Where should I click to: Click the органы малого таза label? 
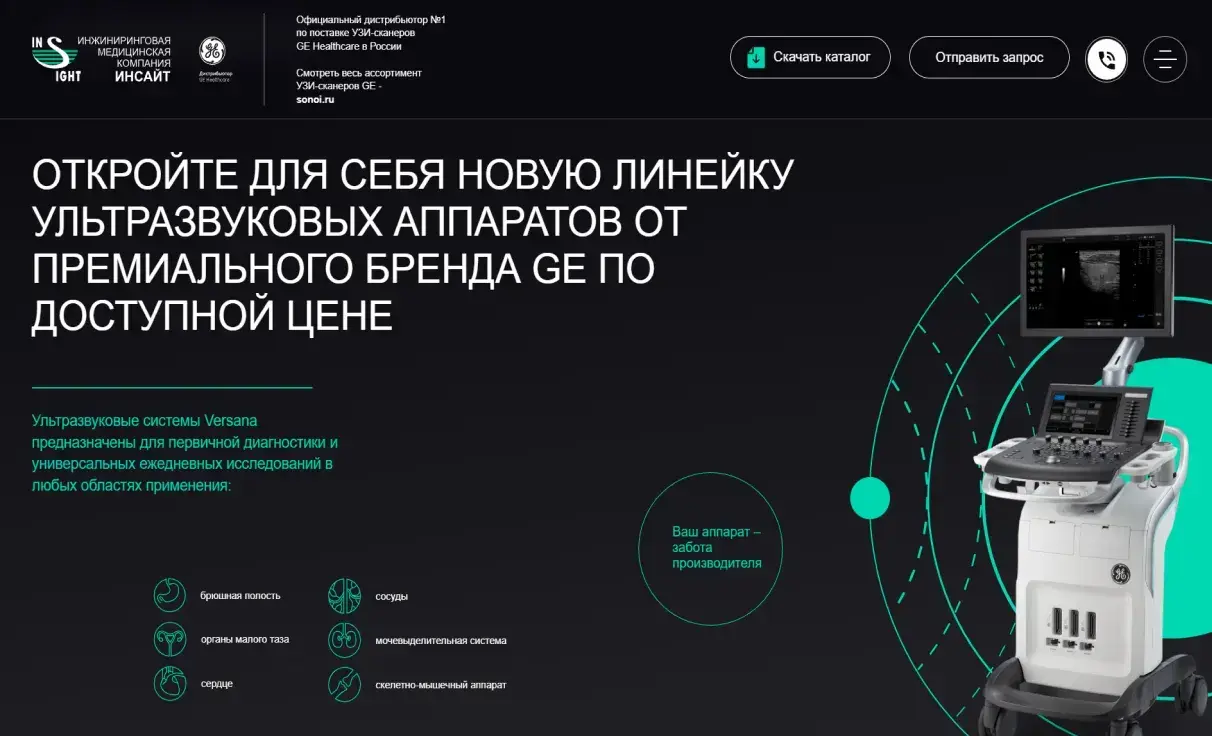point(245,639)
